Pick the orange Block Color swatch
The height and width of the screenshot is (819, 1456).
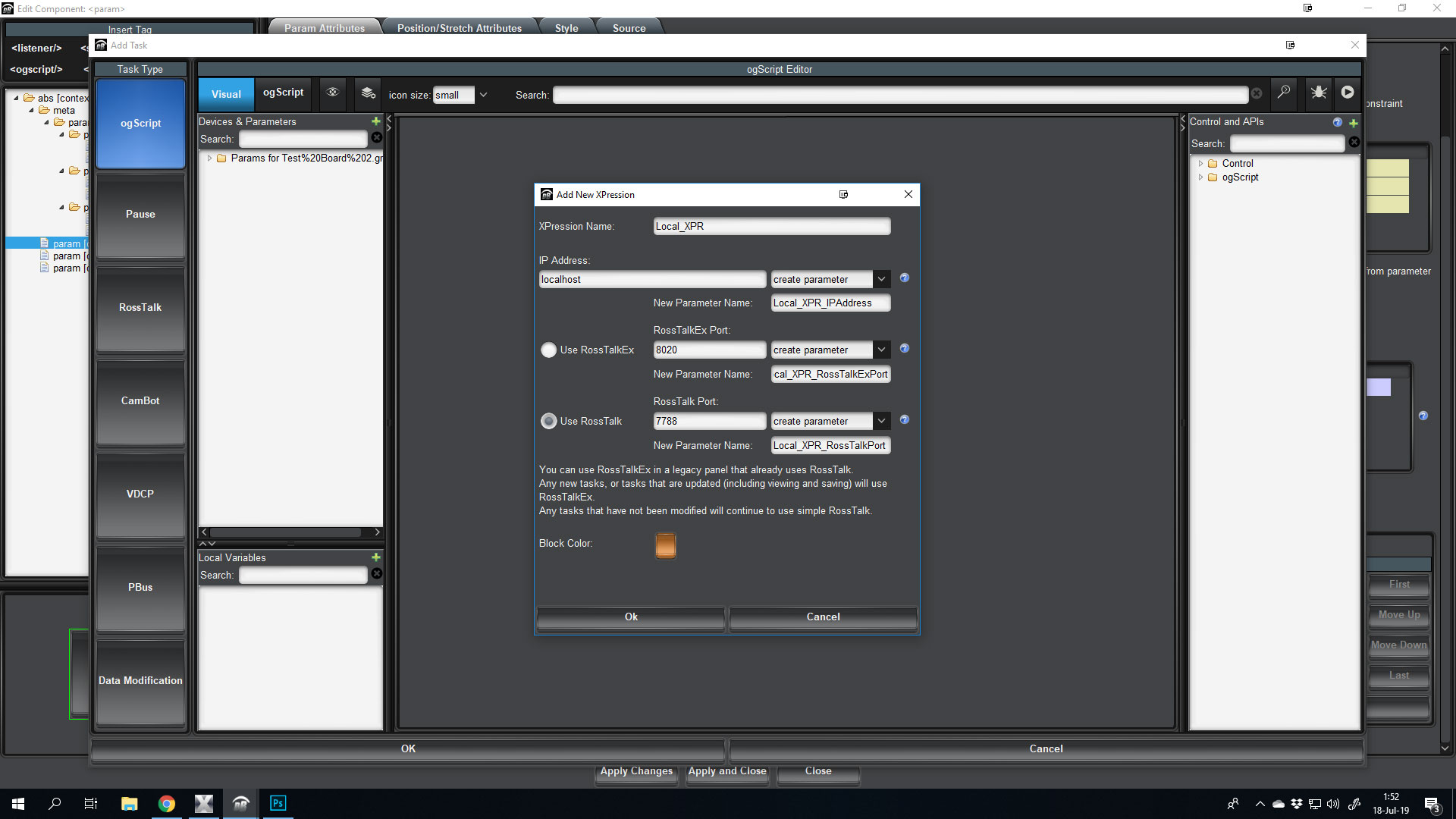[665, 545]
